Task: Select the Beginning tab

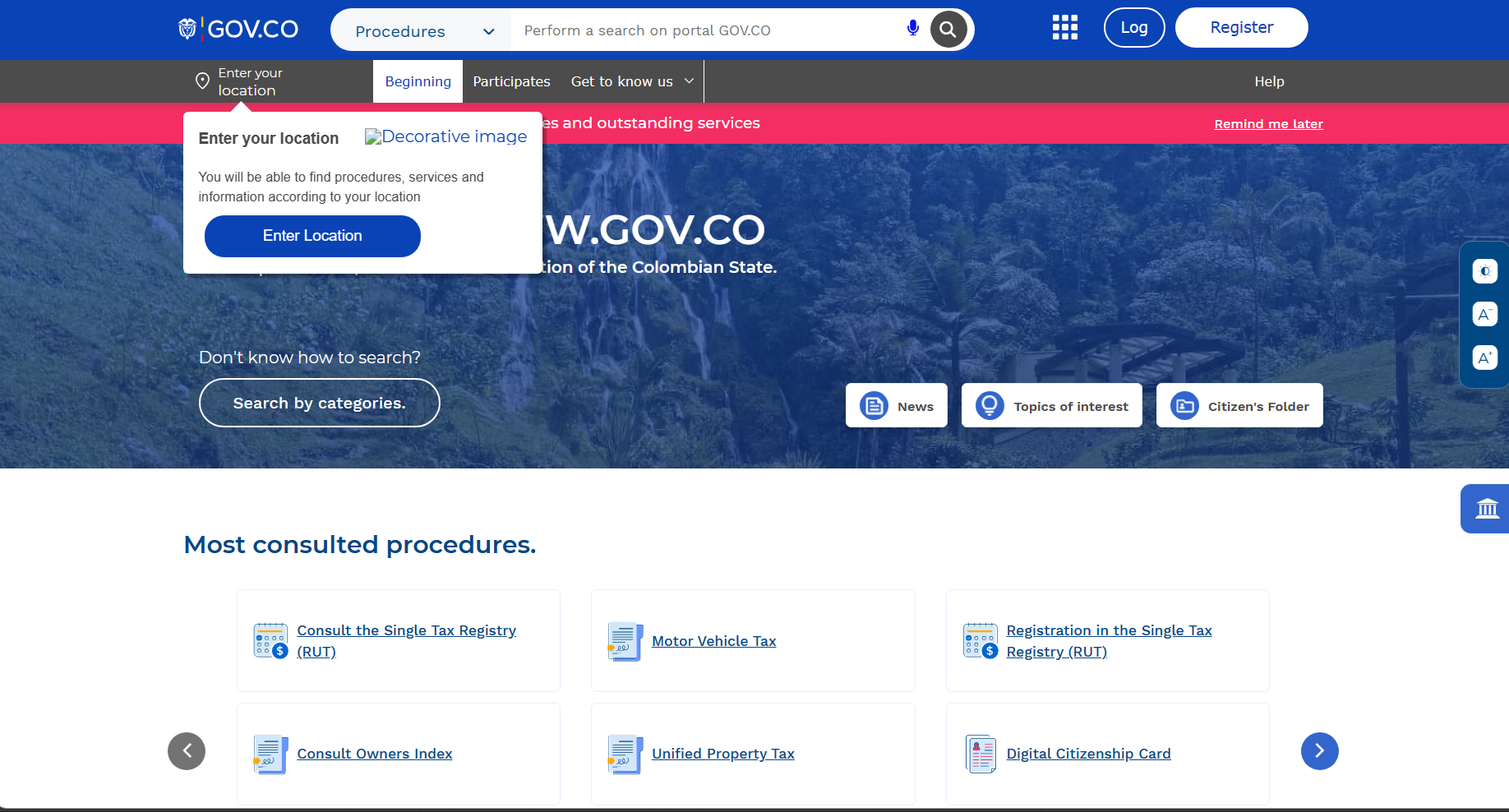Action: (x=418, y=81)
